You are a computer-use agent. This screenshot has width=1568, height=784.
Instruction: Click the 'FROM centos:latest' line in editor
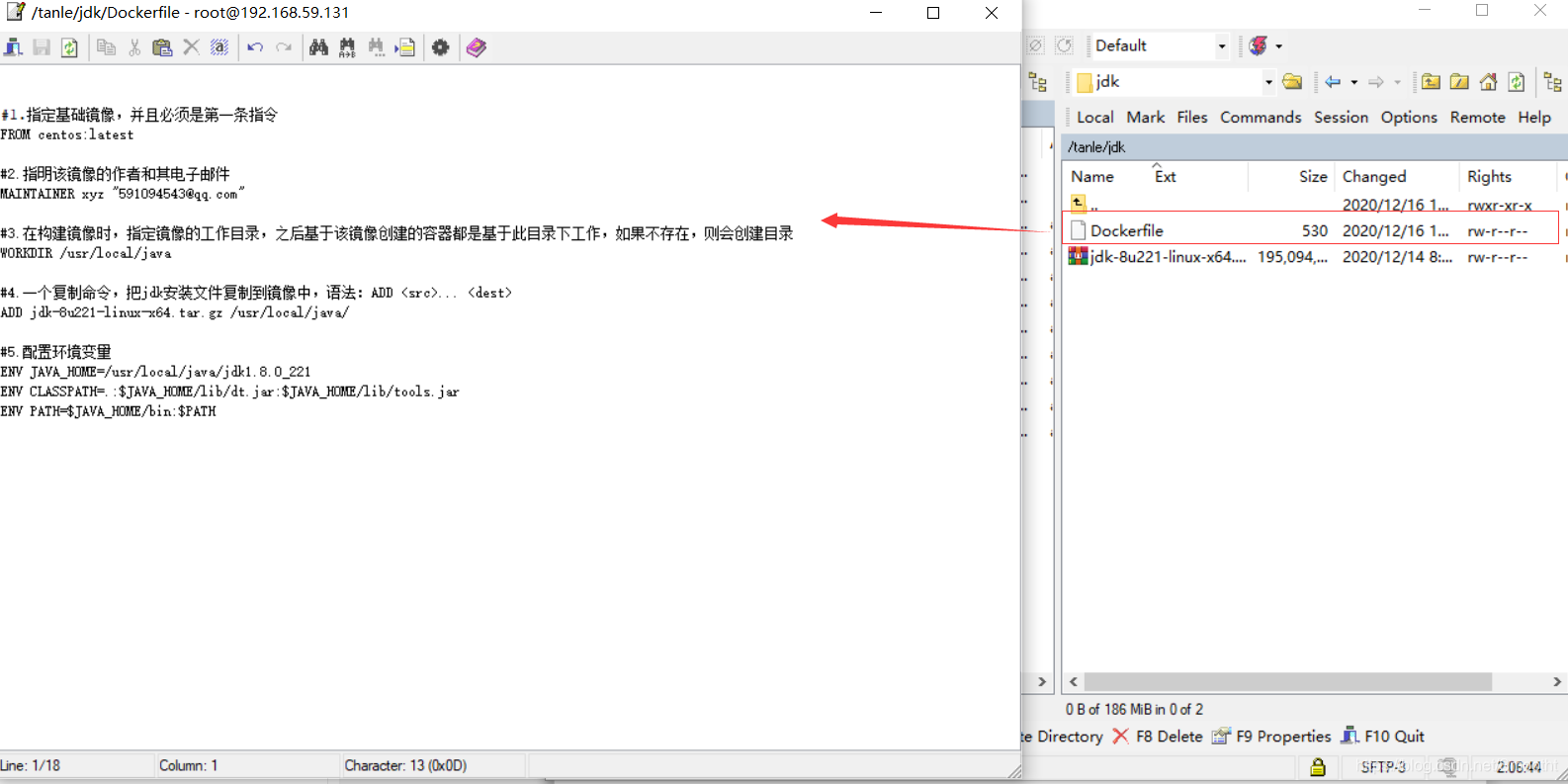point(67,134)
